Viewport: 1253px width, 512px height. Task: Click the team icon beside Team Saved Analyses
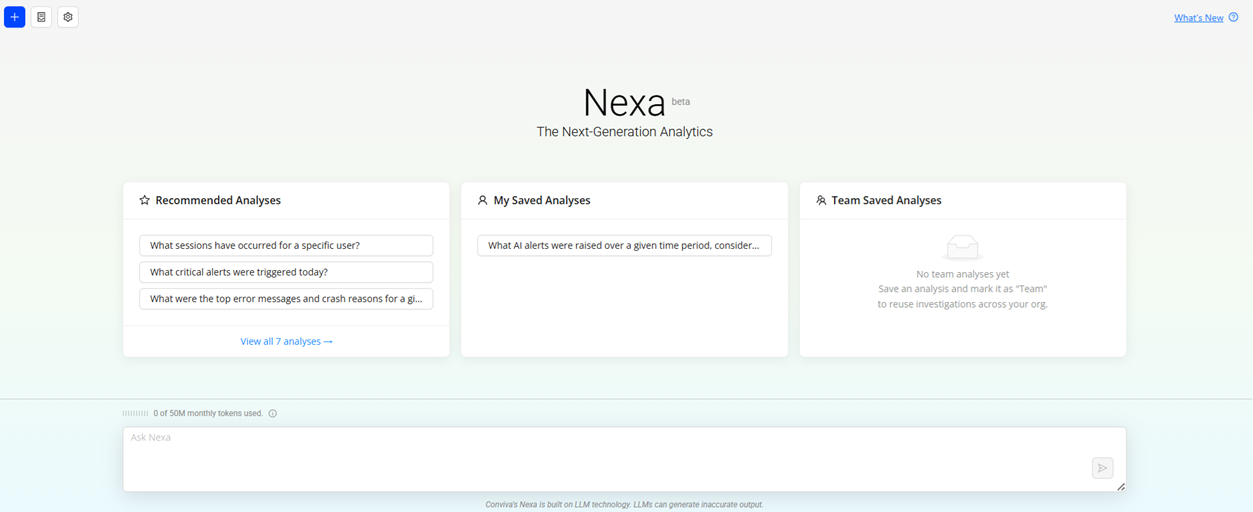click(x=821, y=200)
